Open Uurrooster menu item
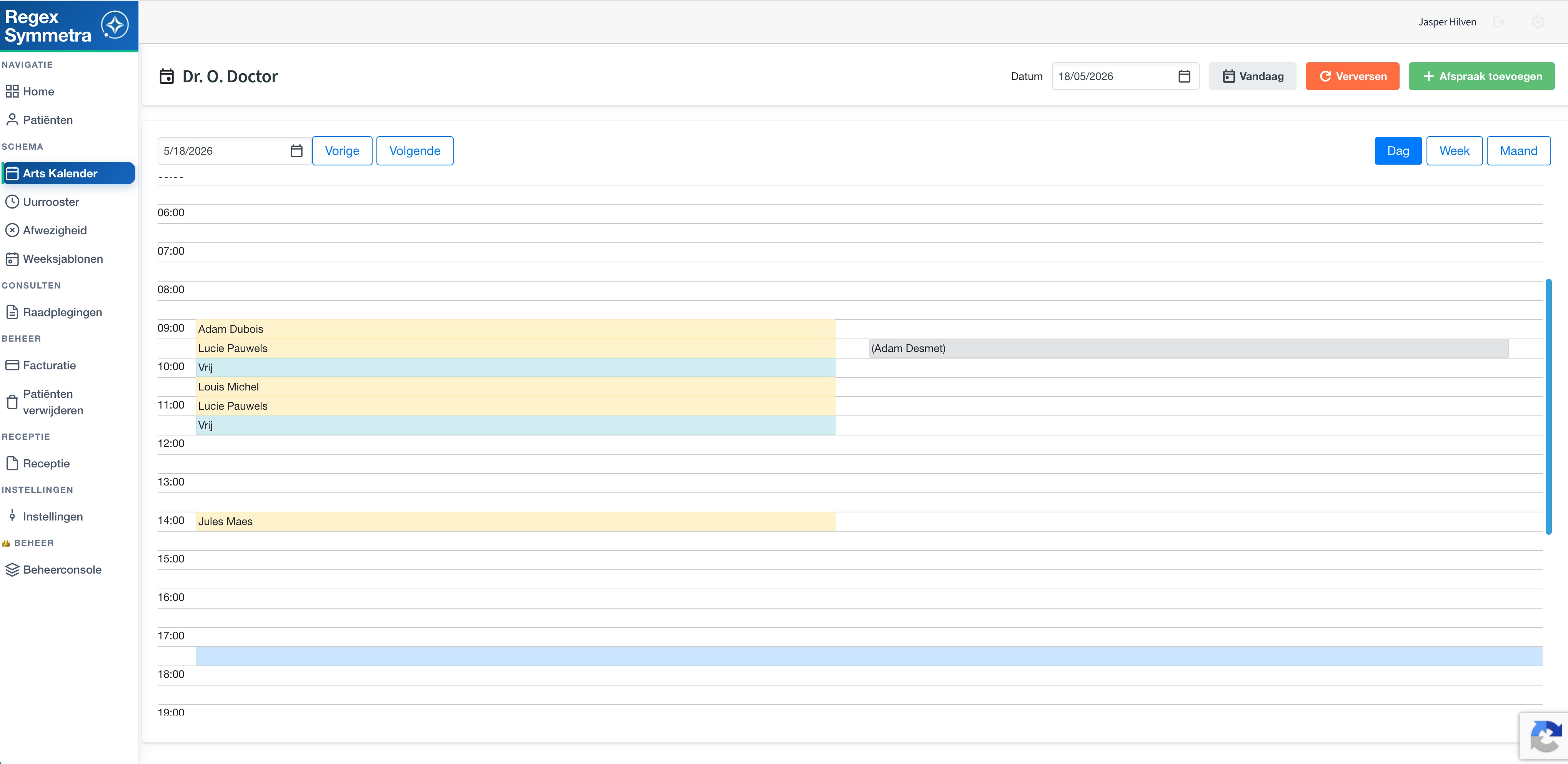The image size is (1568, 764). pos(51,202)
